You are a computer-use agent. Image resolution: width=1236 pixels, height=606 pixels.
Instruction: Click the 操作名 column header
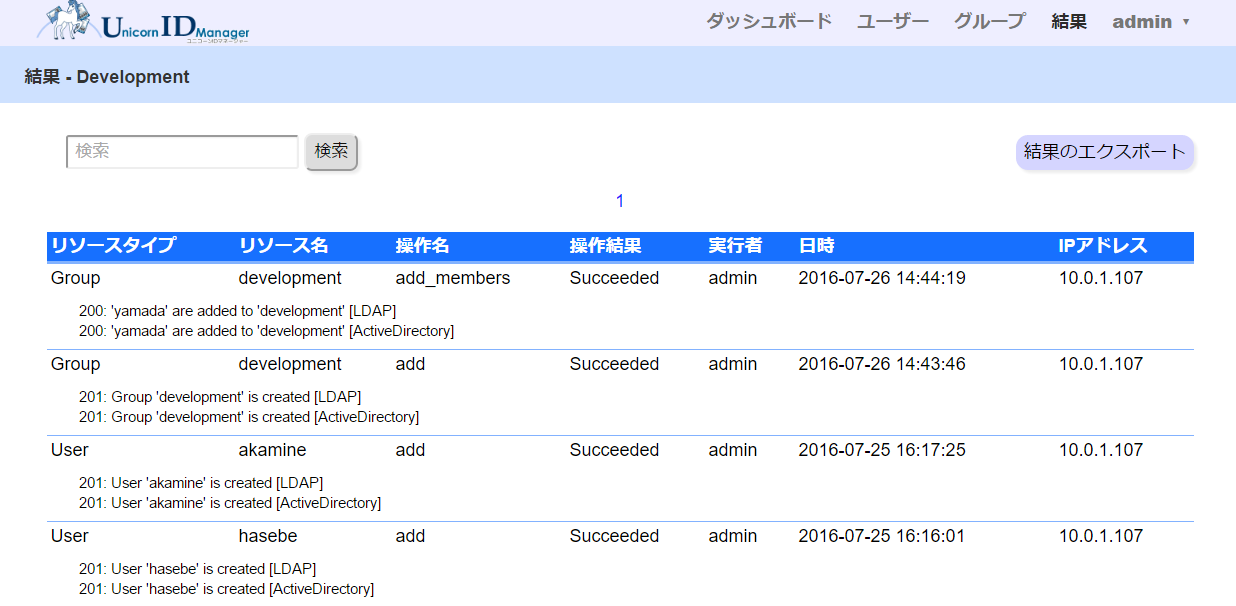tap(422, 246)
